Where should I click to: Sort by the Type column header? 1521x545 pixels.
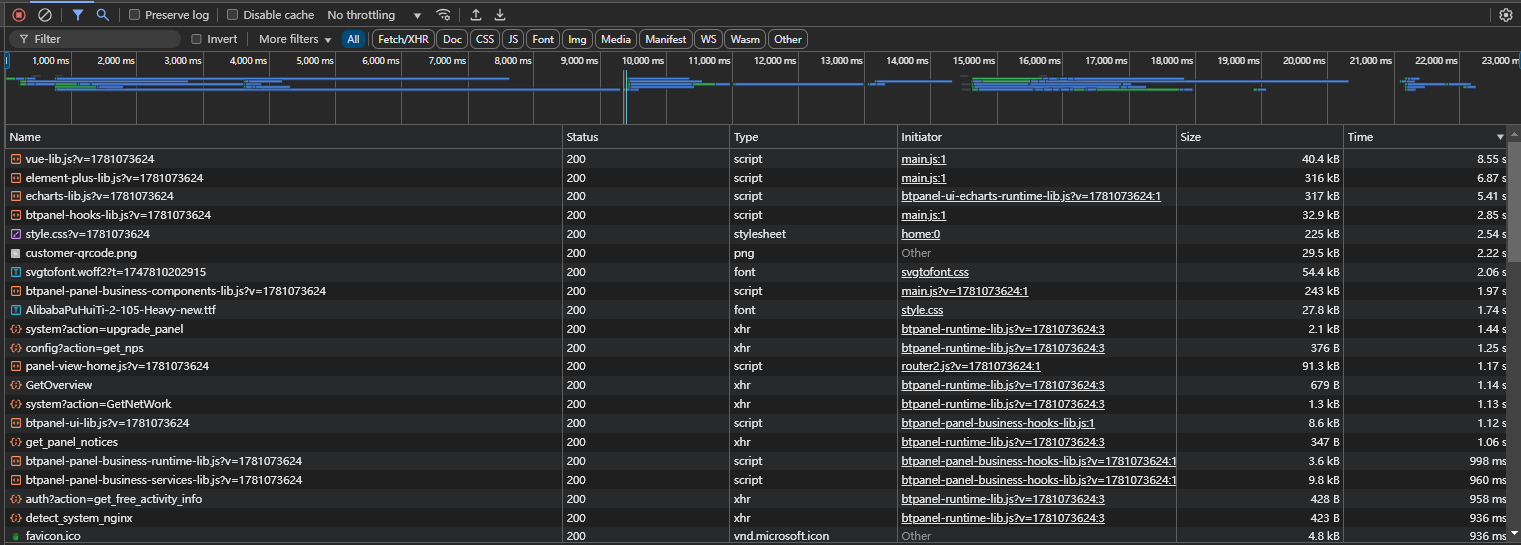[x=813, y=137]
